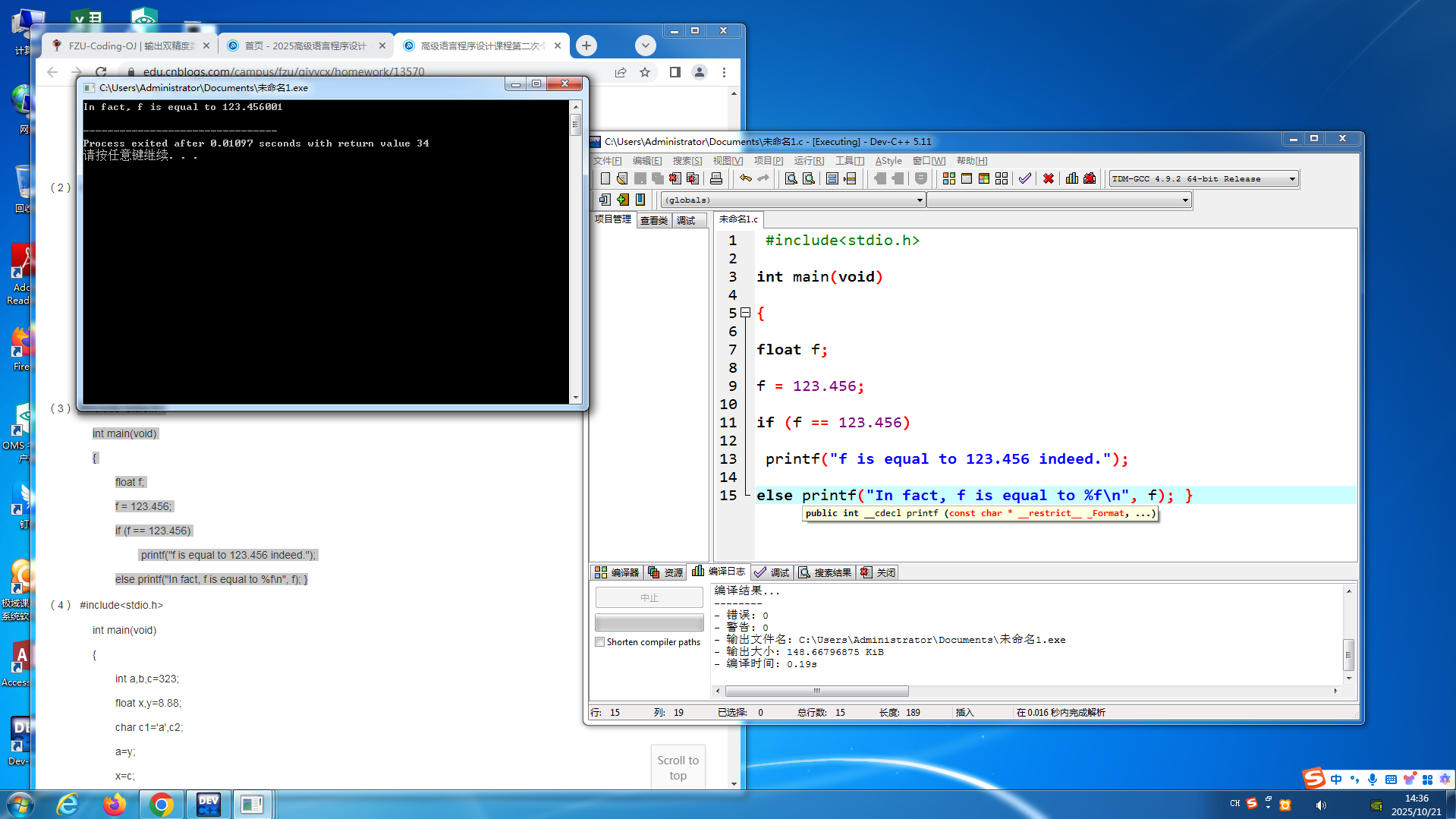Click the Compile & Run icon
Viewport: 1456px width, 819px height.
pyautogui.click(x=984, y=178)
